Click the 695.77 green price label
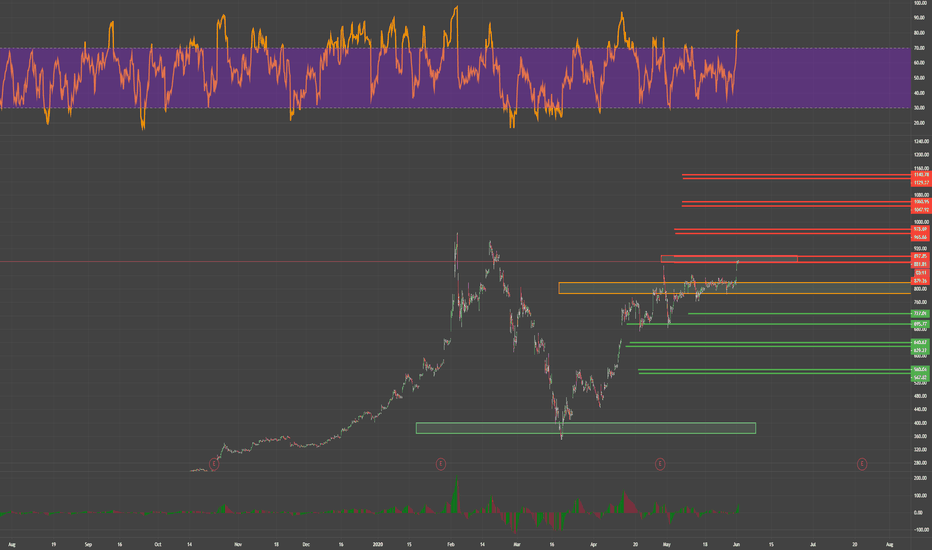The width and height of the screenshot is (932, 550). point(920,324)
